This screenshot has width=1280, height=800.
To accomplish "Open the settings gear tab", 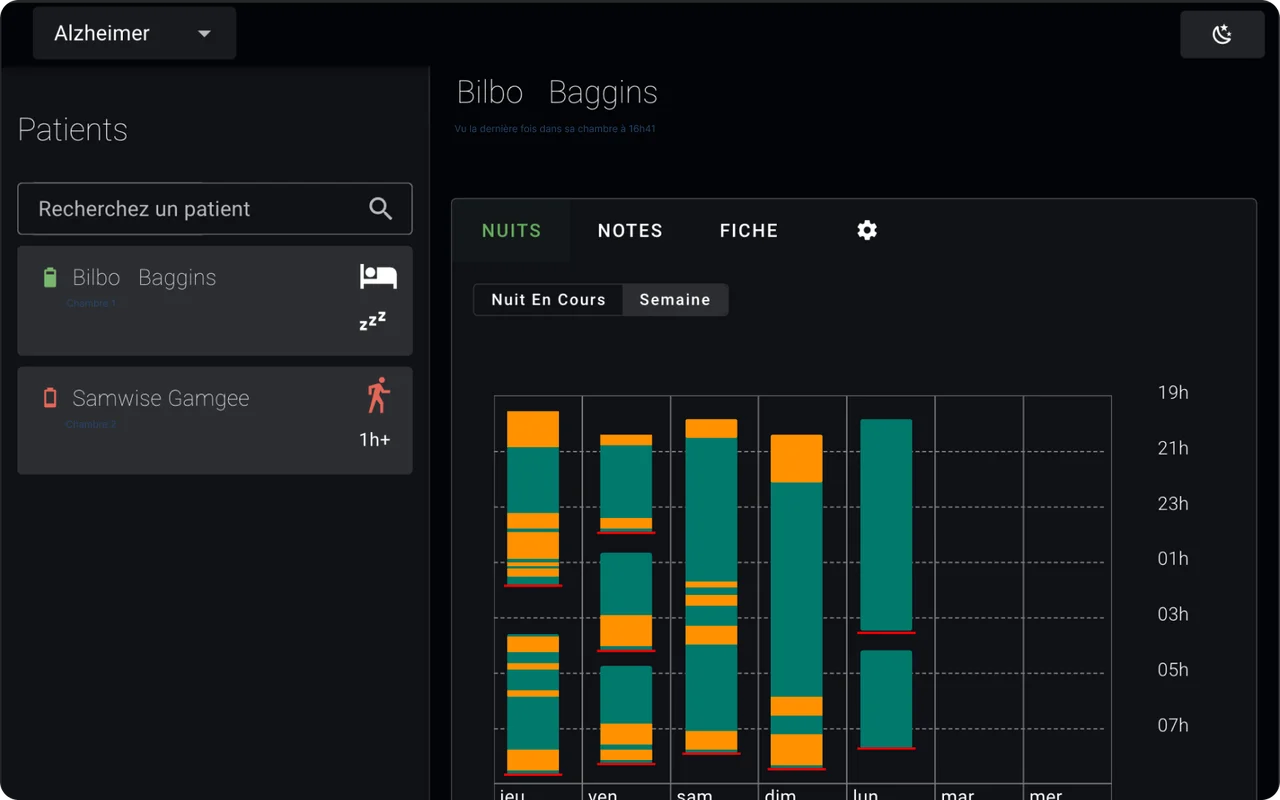I will tap(867, 231).
